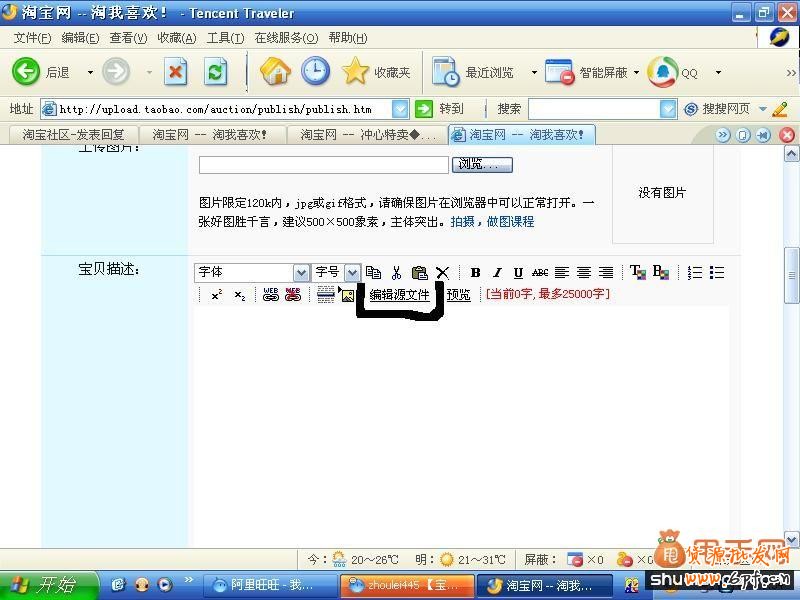This screenshot has height=600, width=800.
Task: Click the superscript icon
Action: coord(214,294)
